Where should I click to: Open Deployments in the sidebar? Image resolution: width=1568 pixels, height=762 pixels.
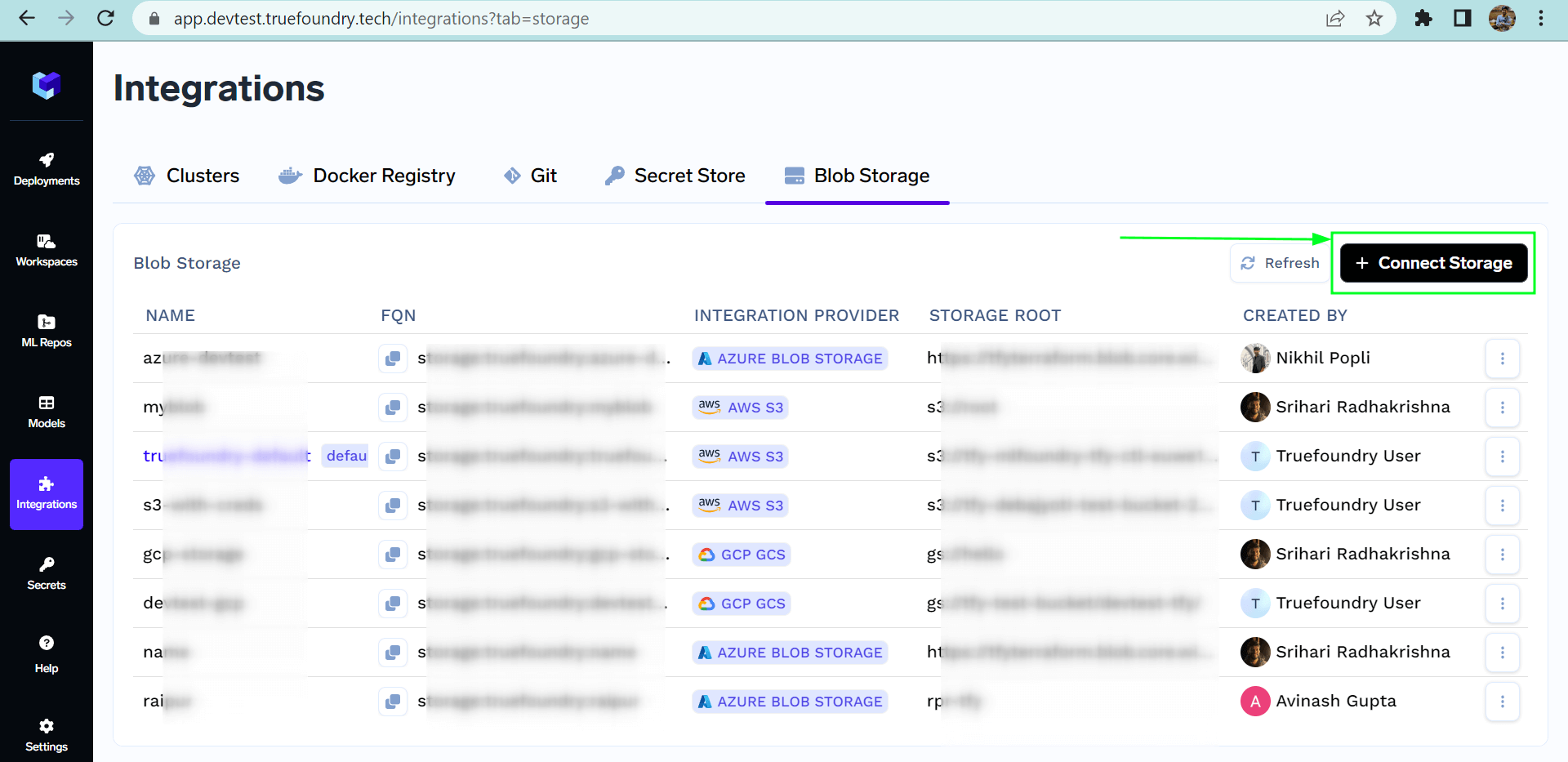tap(47, 169)
